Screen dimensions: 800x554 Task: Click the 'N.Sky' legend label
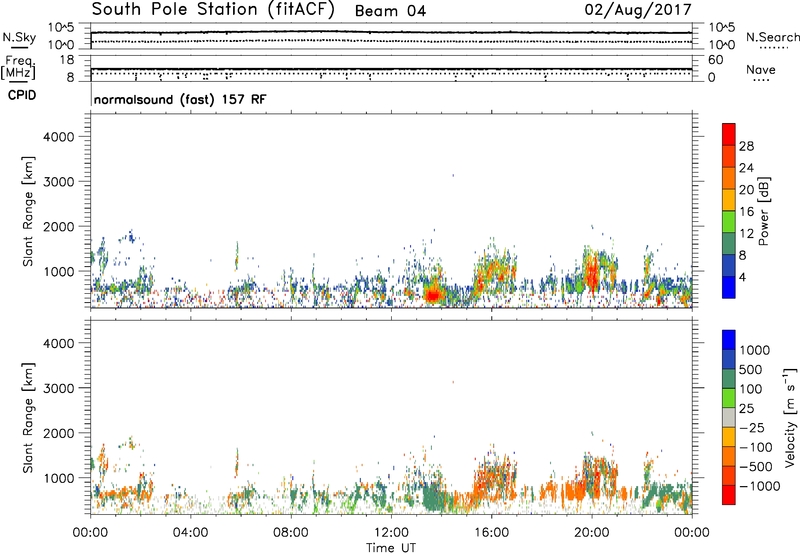point(19,37)
